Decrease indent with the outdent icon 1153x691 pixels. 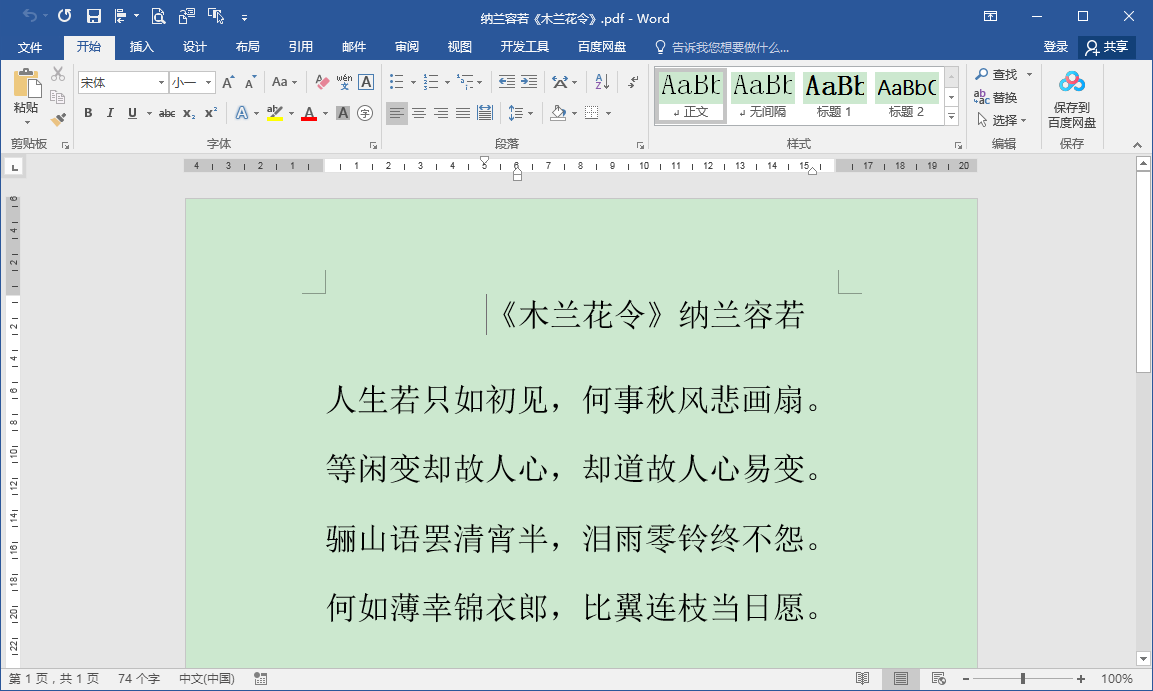507,82
